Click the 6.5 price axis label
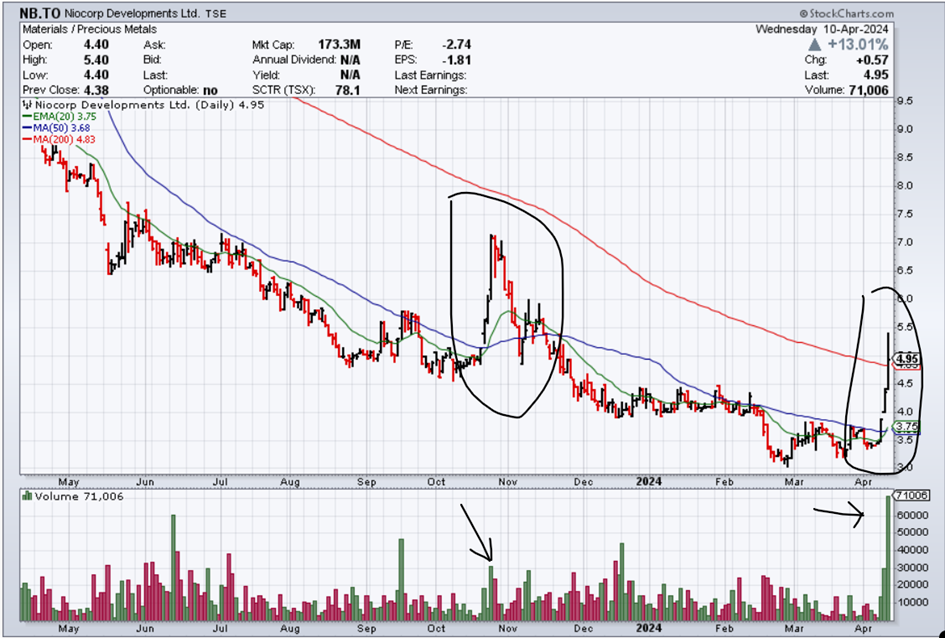This screenshot has height=638, width=945. pos(904,271)
